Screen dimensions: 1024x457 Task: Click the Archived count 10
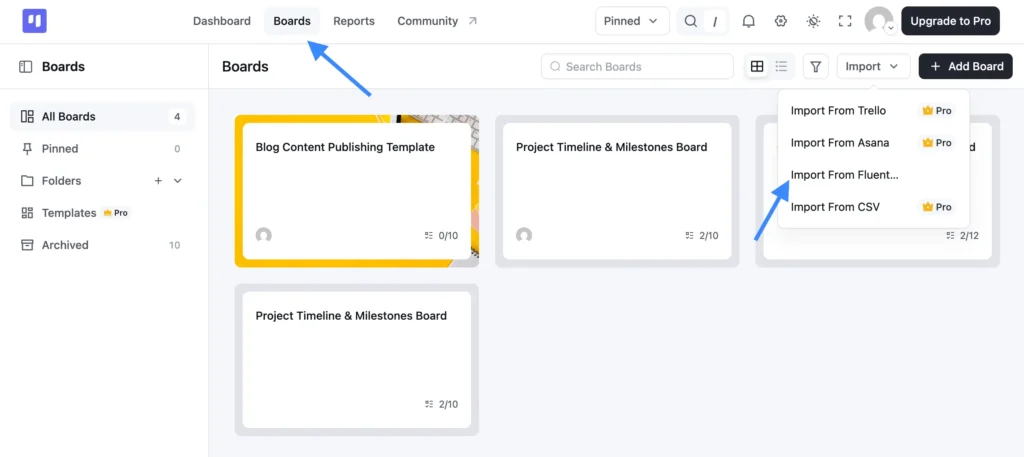pos(174,245)
